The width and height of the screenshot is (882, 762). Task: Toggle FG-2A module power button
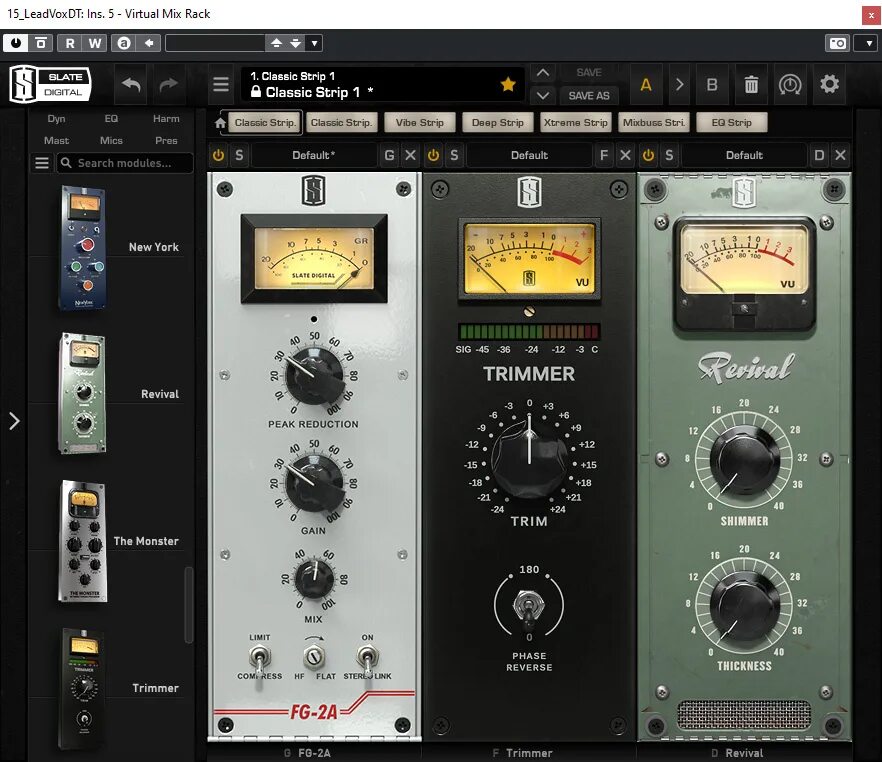tap(218, 155)
